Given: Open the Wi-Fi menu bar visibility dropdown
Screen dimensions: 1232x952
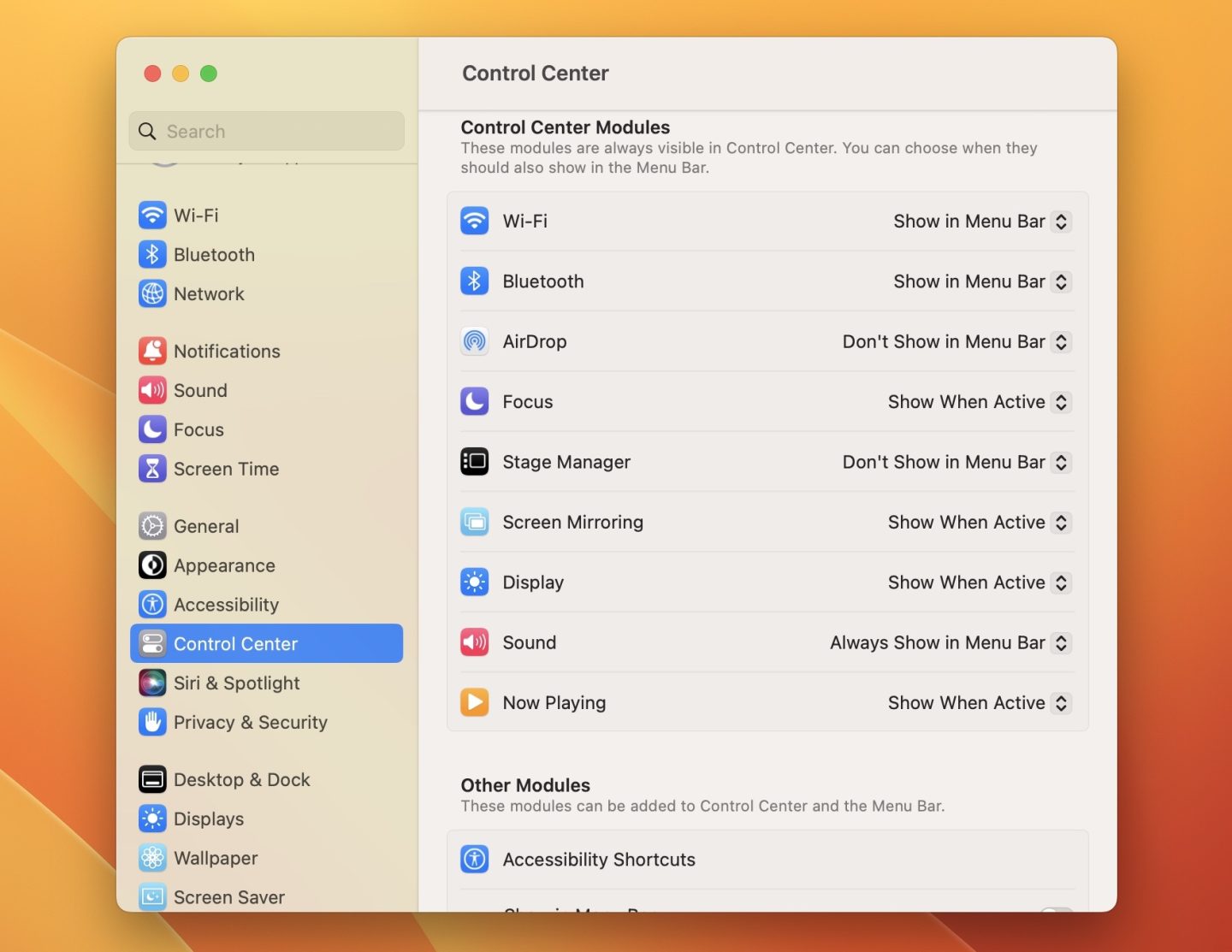Looking at the screenshot, I should [980, 221].
